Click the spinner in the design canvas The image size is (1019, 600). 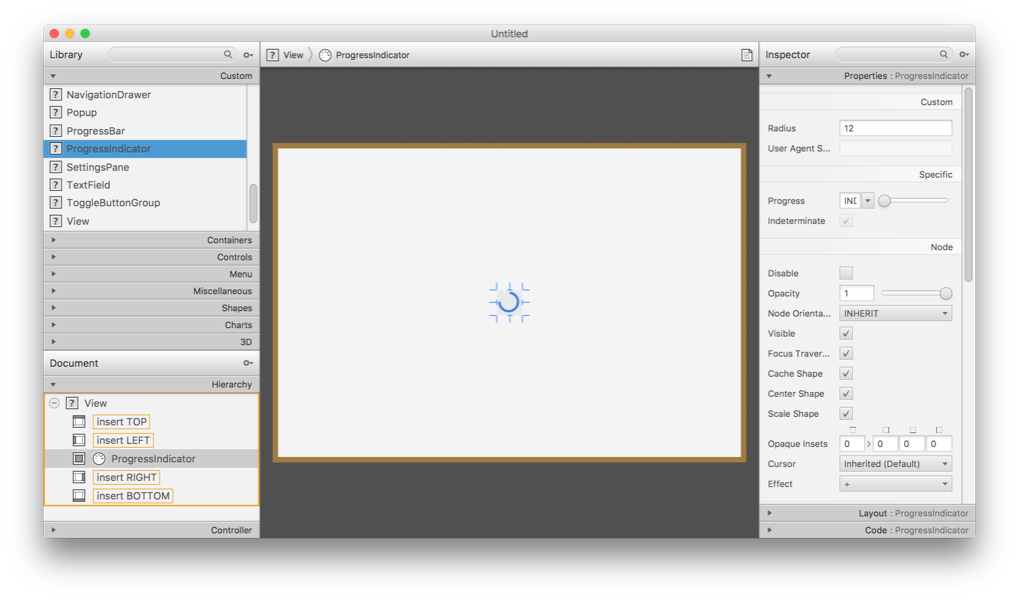pyautogui.click(x=509, y=302)
